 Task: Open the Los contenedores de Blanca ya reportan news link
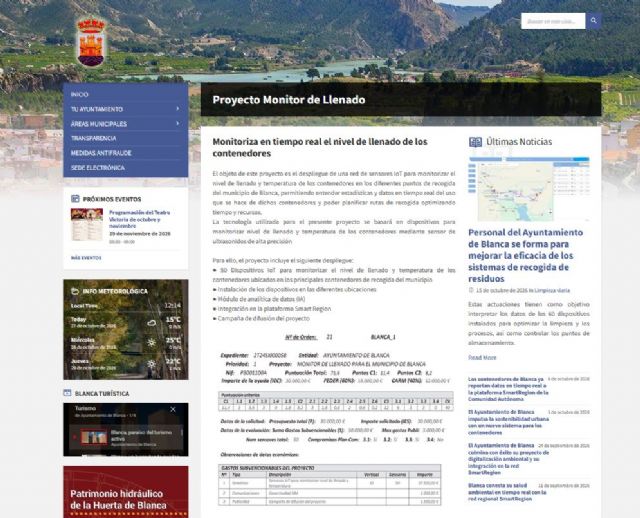click(509, 389)
